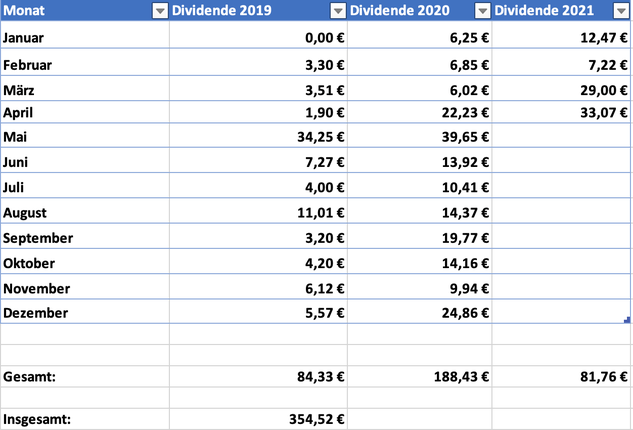
Task: Click the 22,23 € cell
Action: [x=420, y=112]
